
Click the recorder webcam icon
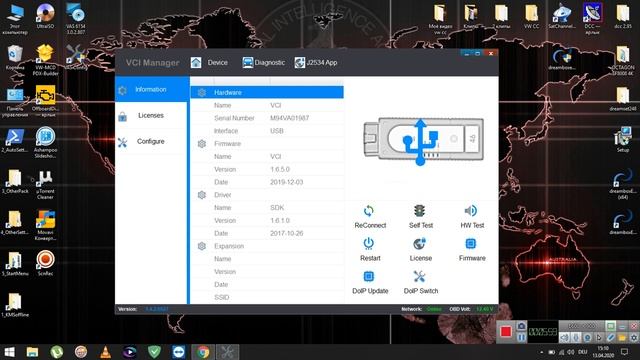click(x=587, y=338)
